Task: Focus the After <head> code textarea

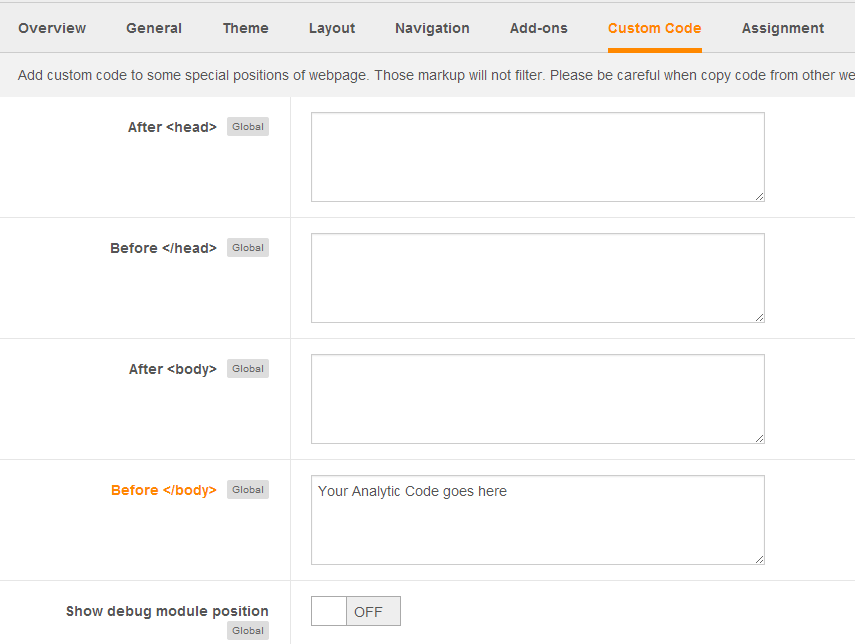Action: coord(538,157)
